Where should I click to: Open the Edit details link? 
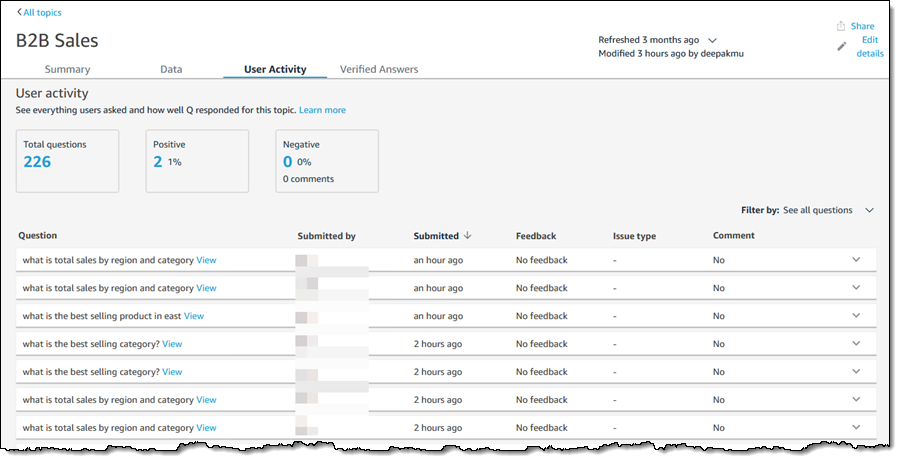[870, 47]
